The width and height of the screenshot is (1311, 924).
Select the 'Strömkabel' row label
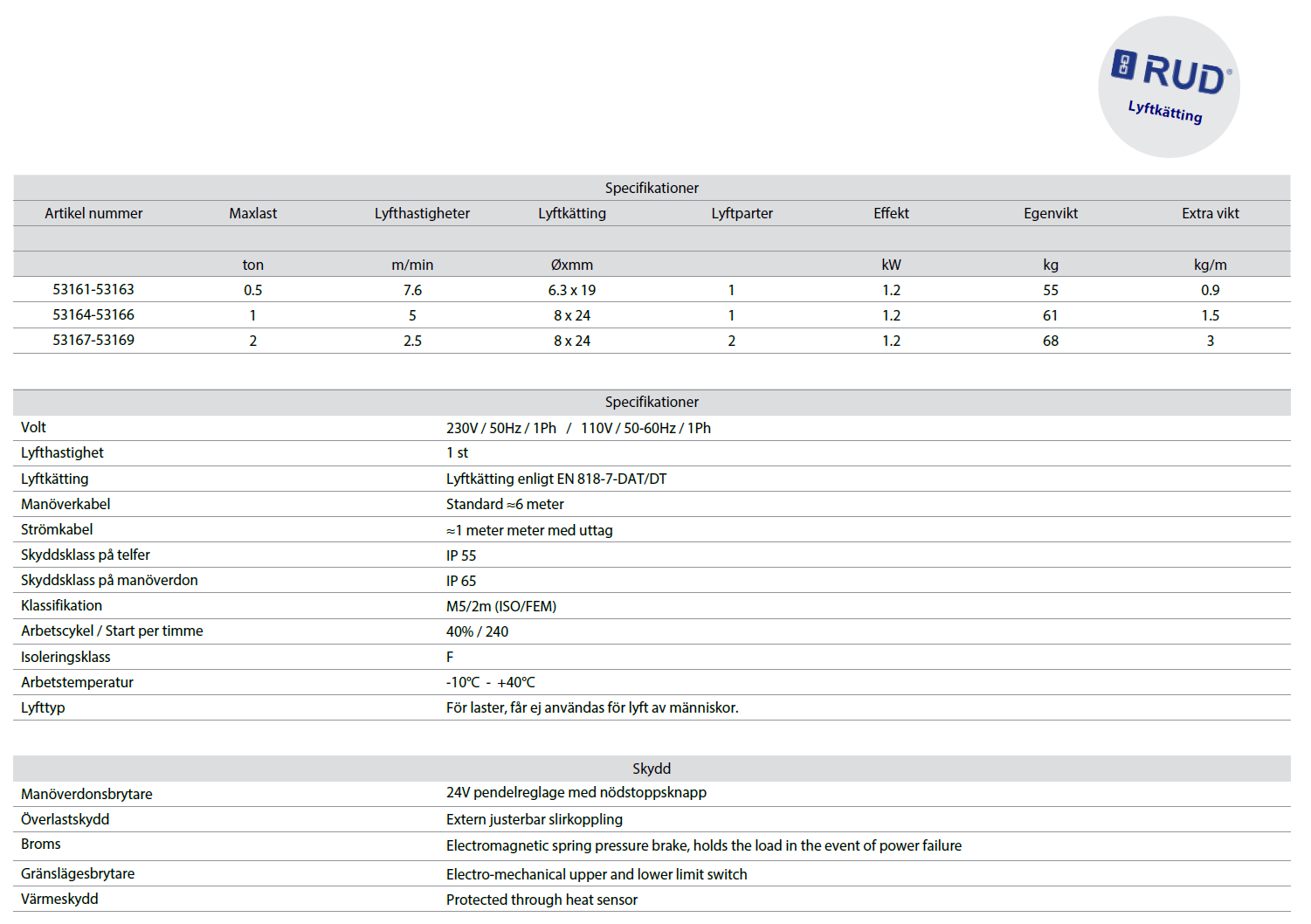click(57, 529)
